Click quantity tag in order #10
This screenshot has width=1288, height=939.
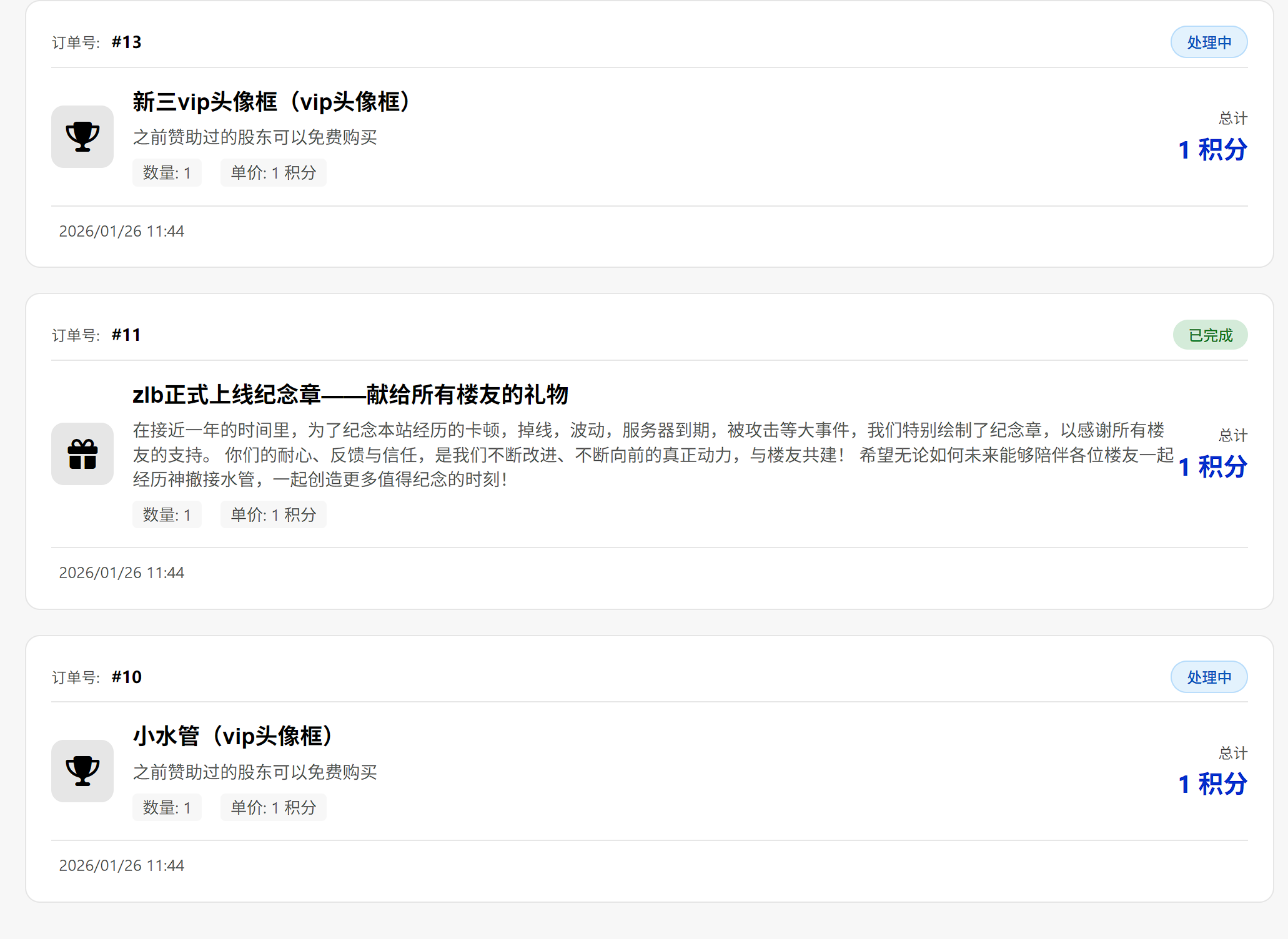pyautogui.click(x=167, y=808)
